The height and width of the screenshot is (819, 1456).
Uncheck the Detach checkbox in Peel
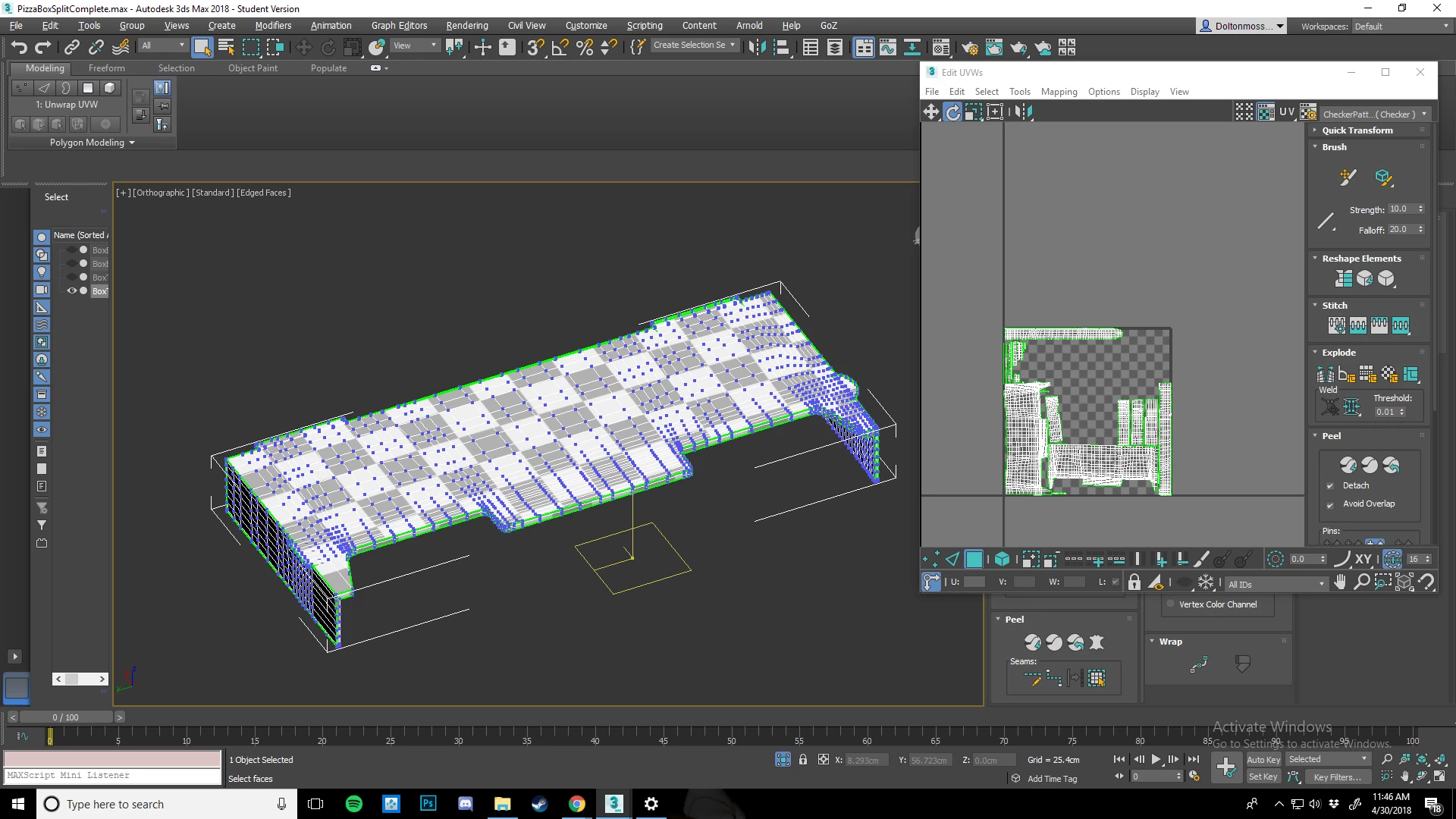click(1330, 486)
